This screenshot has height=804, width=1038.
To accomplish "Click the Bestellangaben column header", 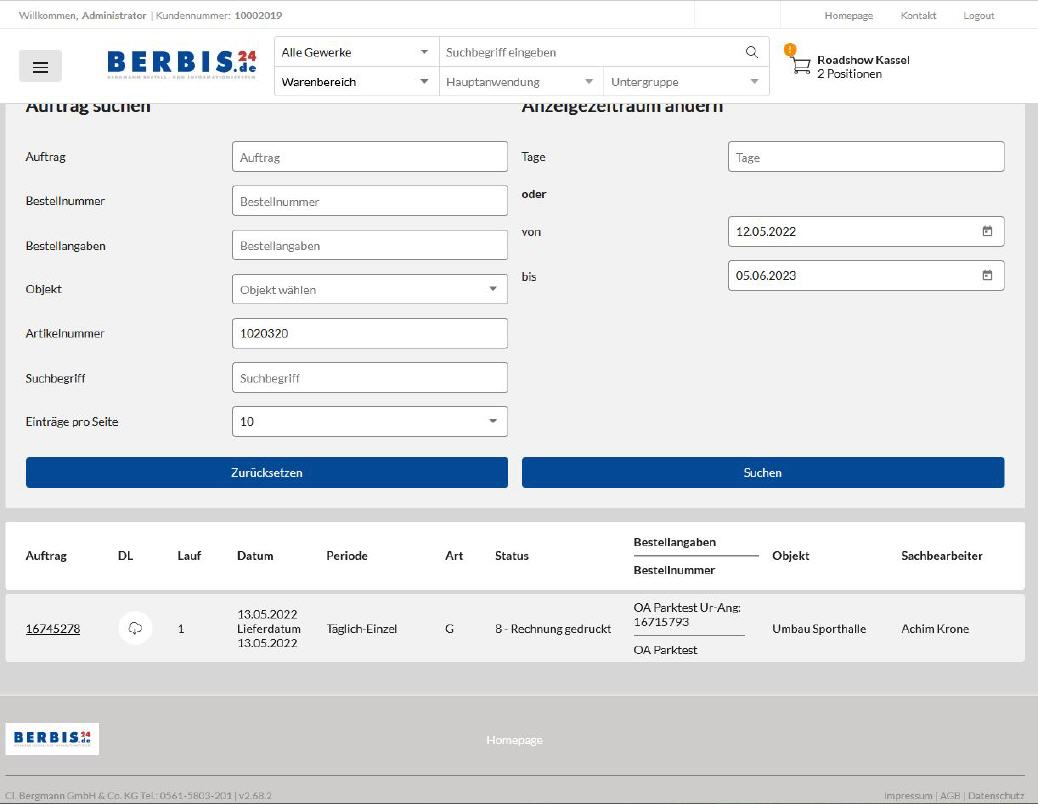I will [x=675, y=542].
